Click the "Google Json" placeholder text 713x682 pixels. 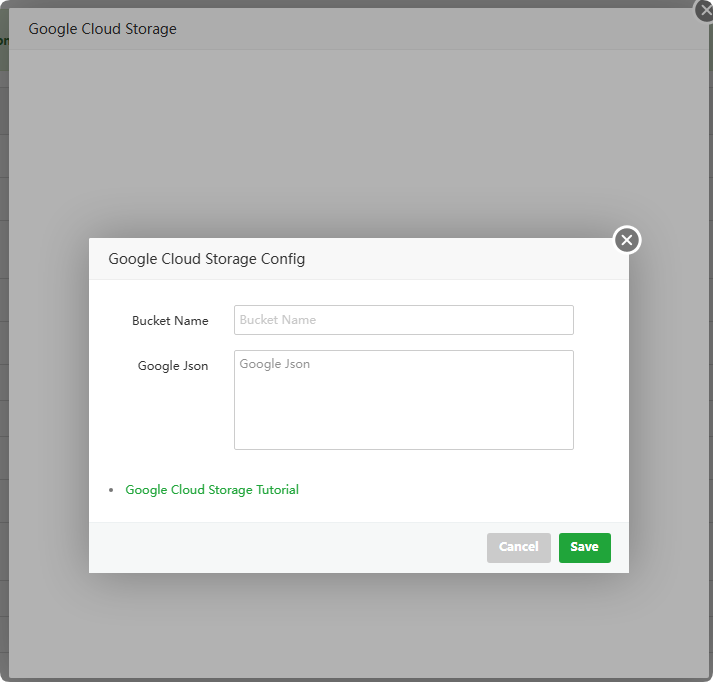point(275,364)
